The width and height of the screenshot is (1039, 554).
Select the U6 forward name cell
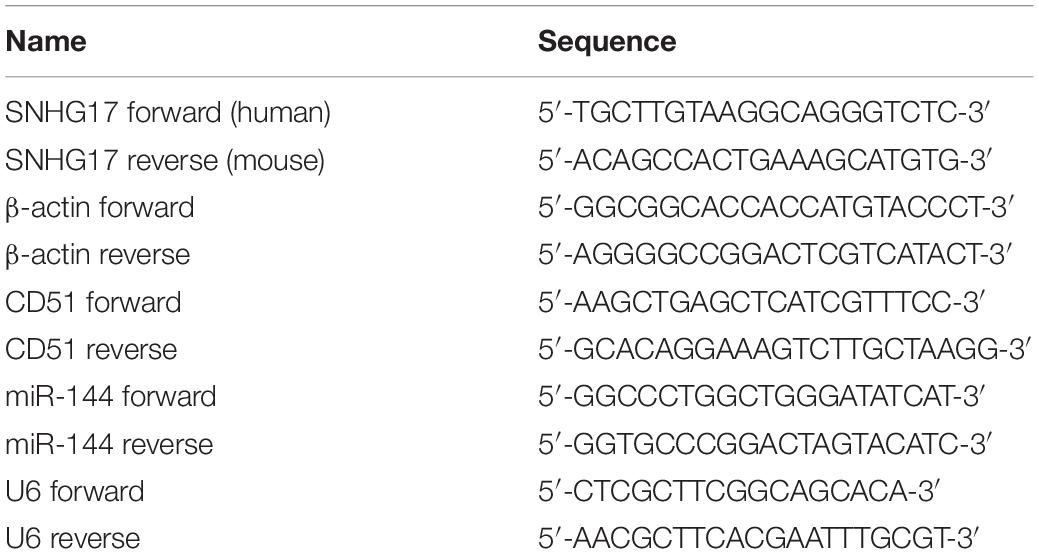(x=74, y=492)
